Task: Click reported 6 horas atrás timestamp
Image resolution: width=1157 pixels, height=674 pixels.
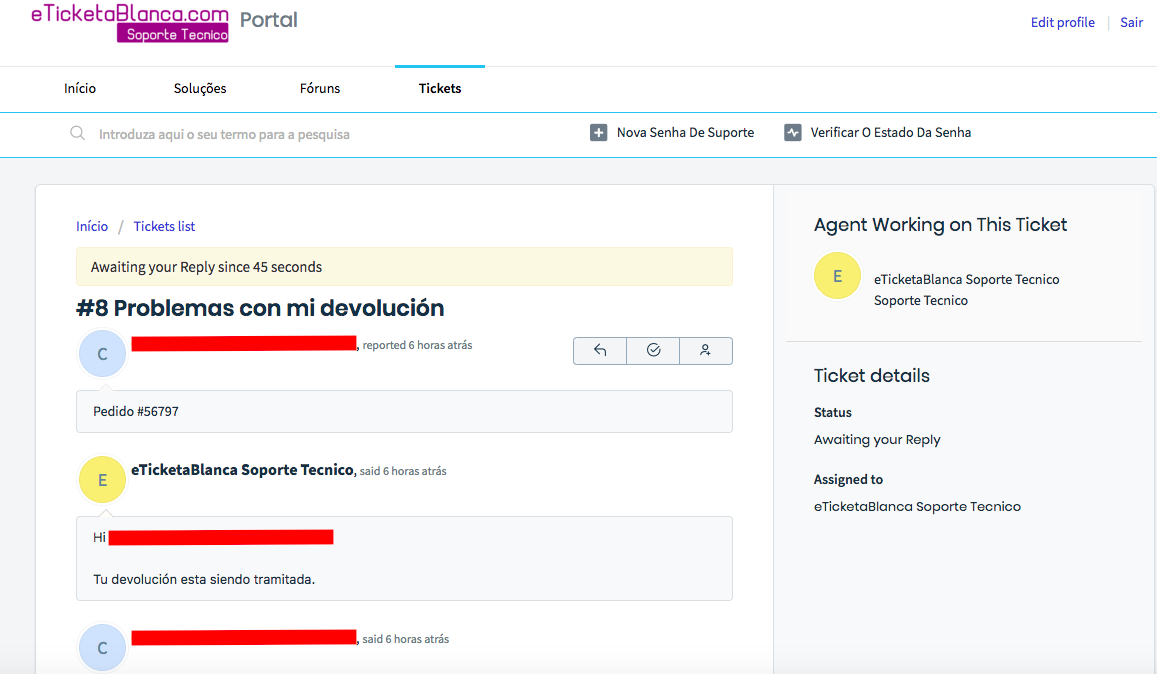Action: (x=417, y=345)
